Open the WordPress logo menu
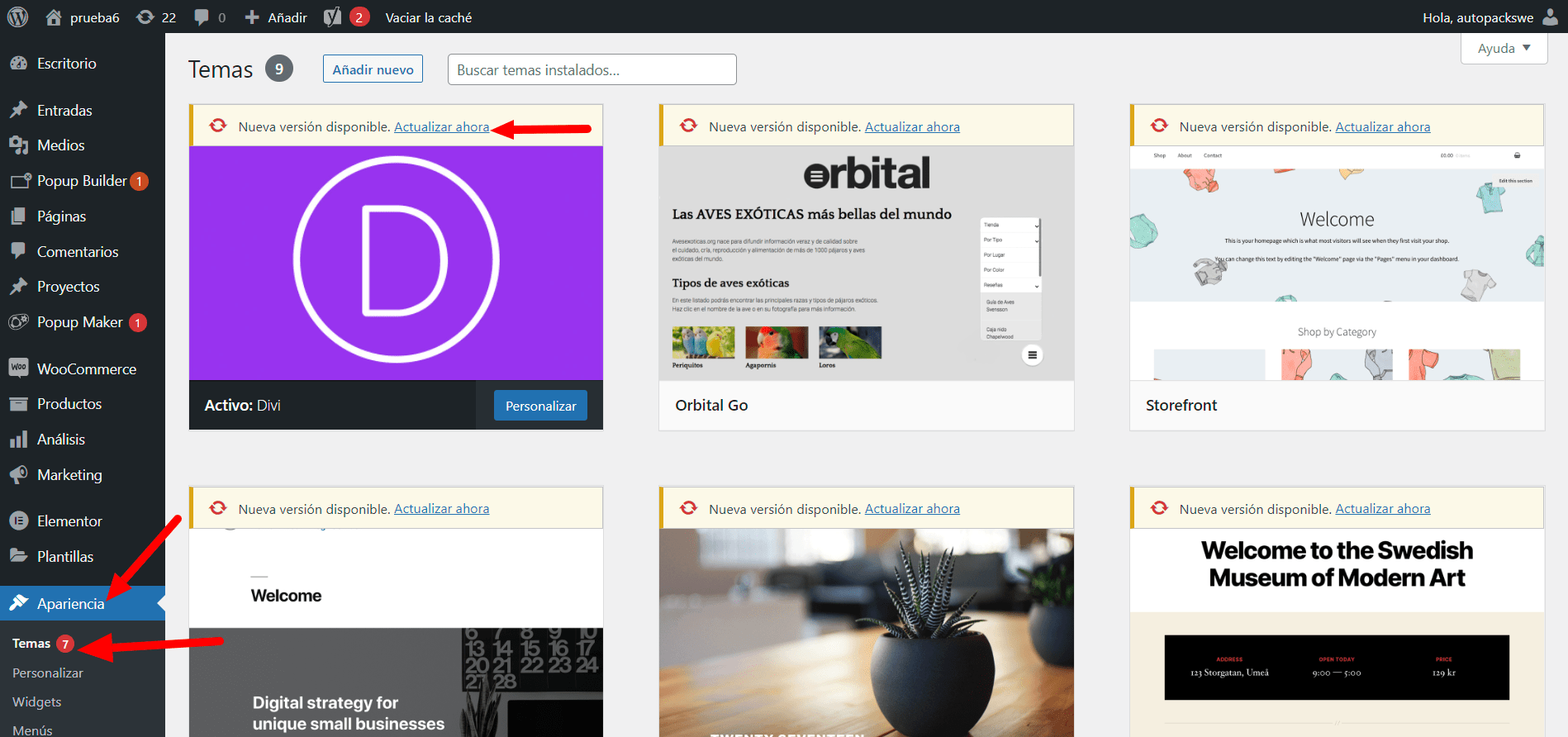The width and height of the screenshot is (1568, 737). click(x=17, y=17)
